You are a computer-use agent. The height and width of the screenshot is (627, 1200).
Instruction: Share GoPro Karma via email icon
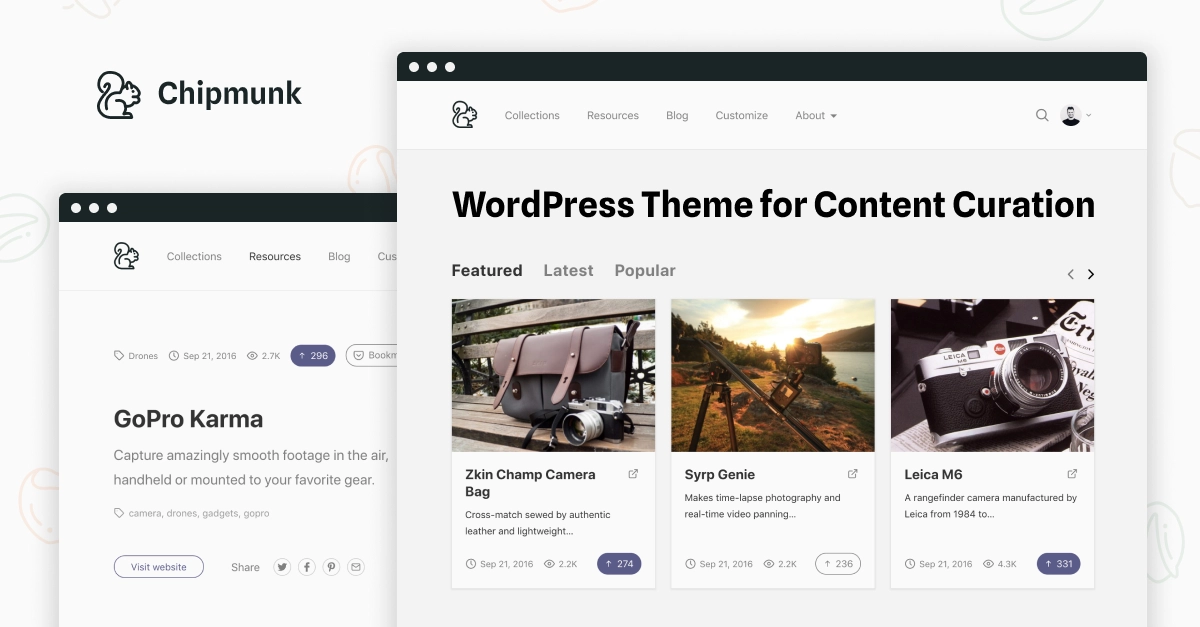tap(356, 567)
